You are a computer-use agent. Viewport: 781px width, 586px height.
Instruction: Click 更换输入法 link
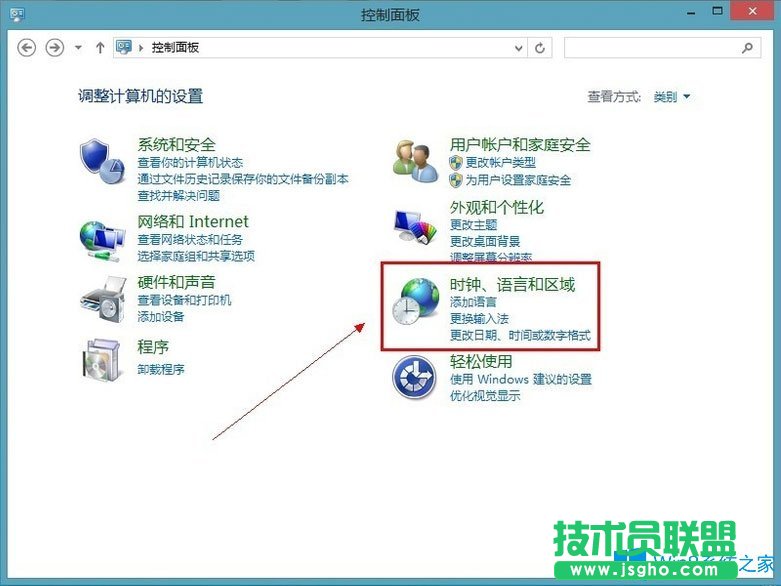point(479,319)
